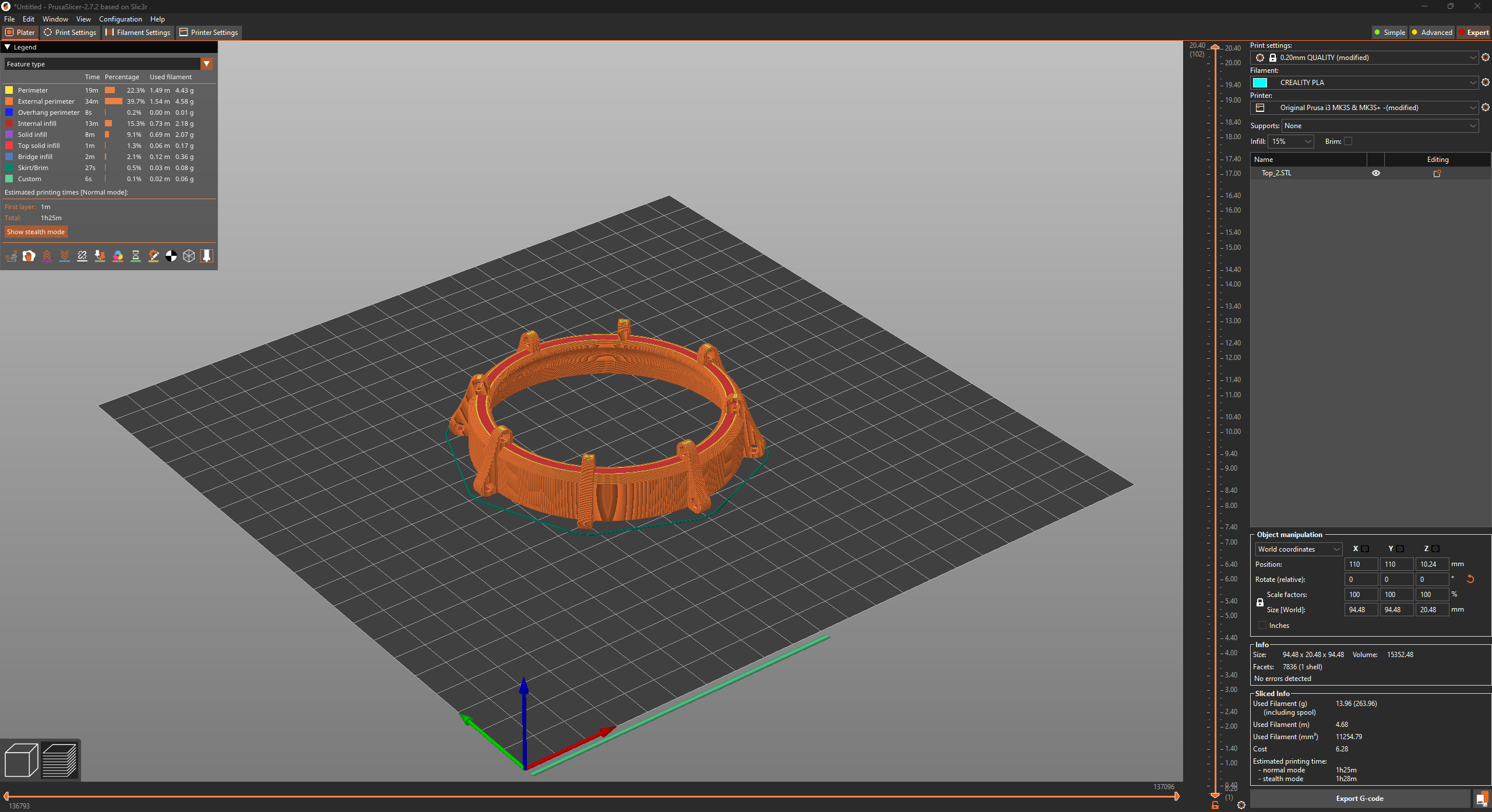Toggle custom G-code gear-pencil icon
Screen dimensions: 1492x812
[153, 256]
